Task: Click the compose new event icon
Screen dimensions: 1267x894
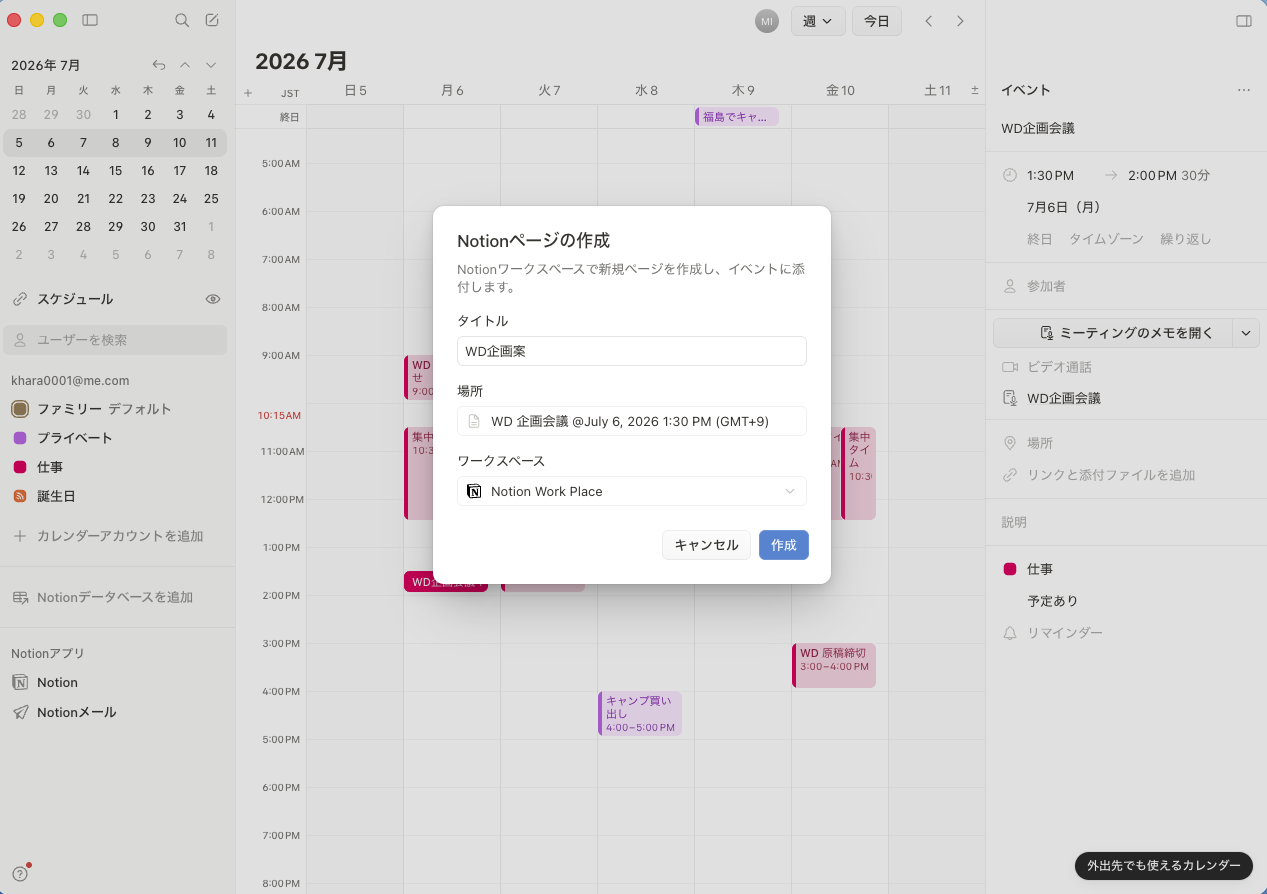Action: pyautogui.click(x=212, y=20)
